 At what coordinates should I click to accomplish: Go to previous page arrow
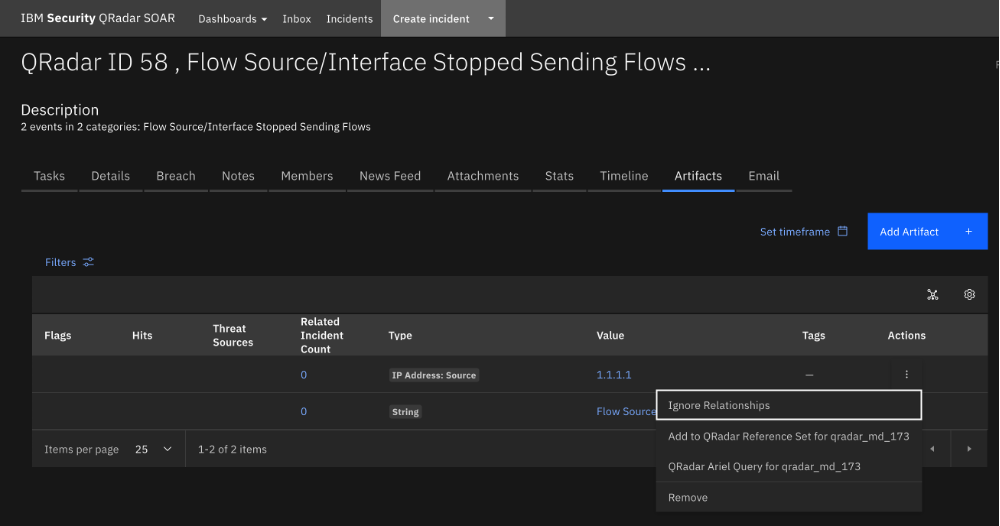tap(932, 449)
